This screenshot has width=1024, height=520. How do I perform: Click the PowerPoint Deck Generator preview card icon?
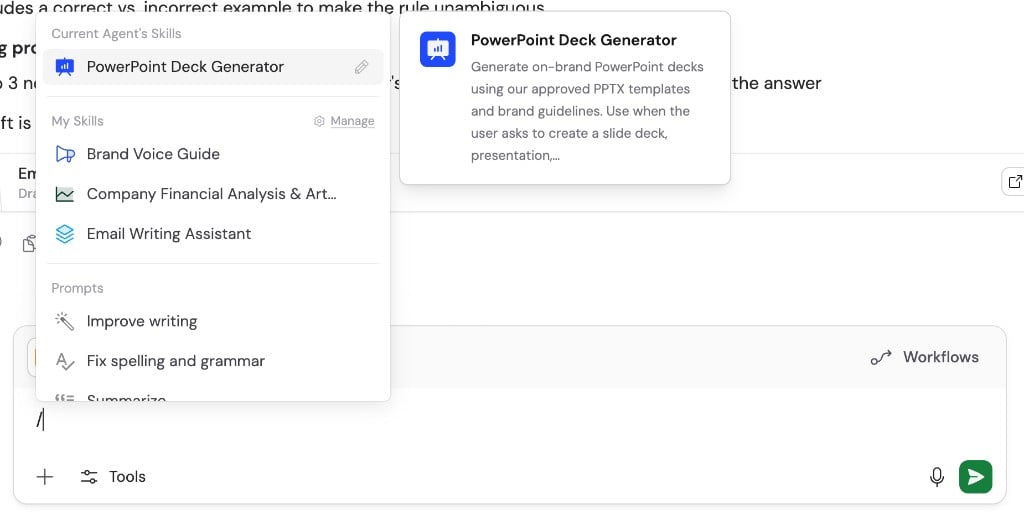(438, 49)
